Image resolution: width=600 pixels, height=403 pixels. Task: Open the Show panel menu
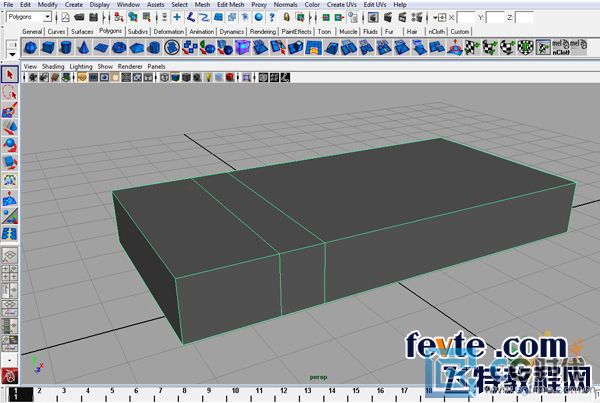pos(105,66)
